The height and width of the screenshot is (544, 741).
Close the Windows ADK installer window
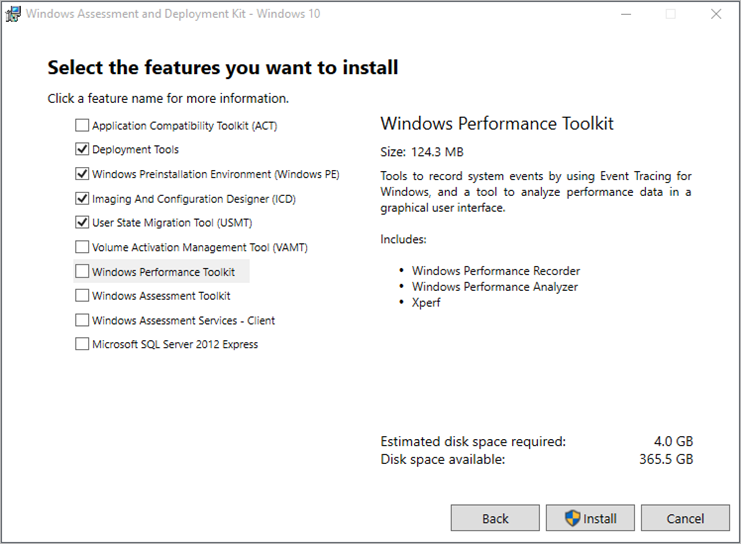[x=716, y=14]
